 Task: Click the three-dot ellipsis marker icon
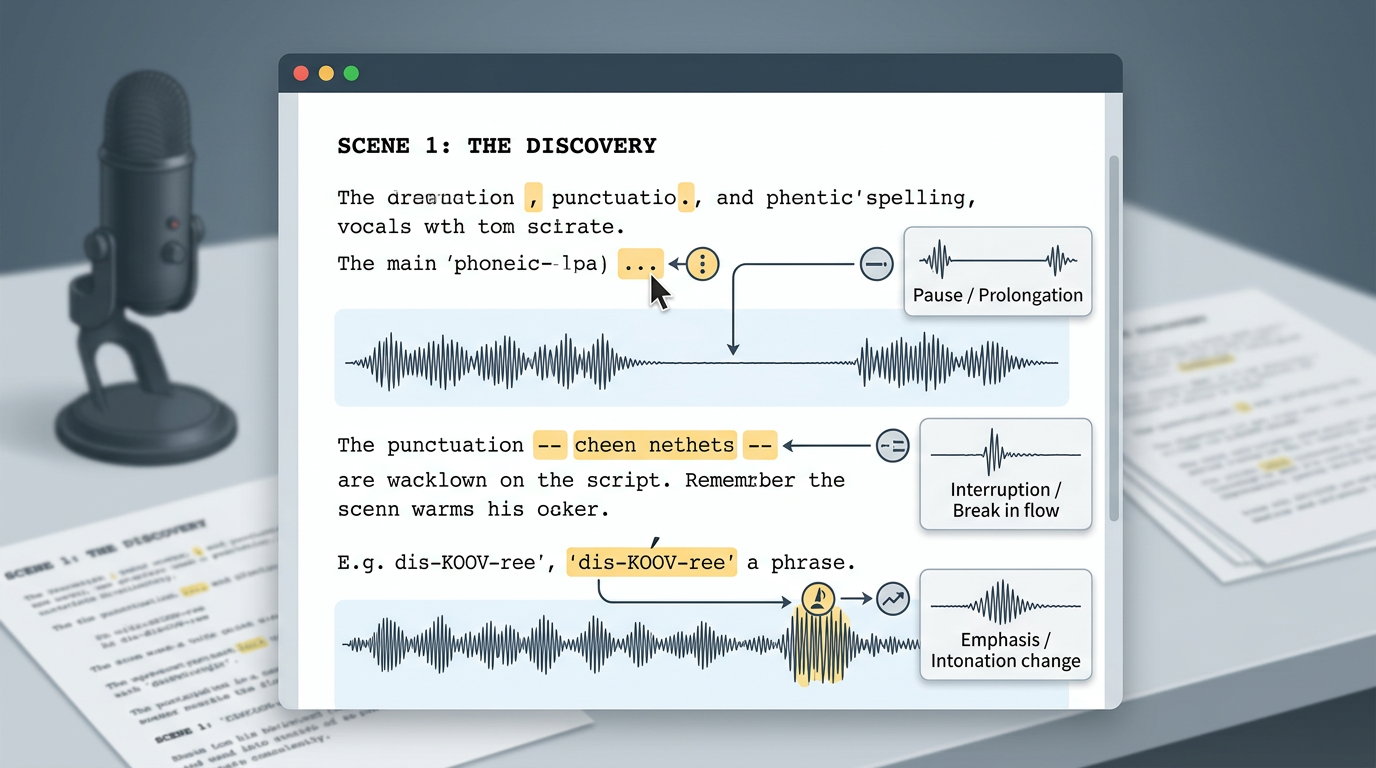tap(703, 264)
